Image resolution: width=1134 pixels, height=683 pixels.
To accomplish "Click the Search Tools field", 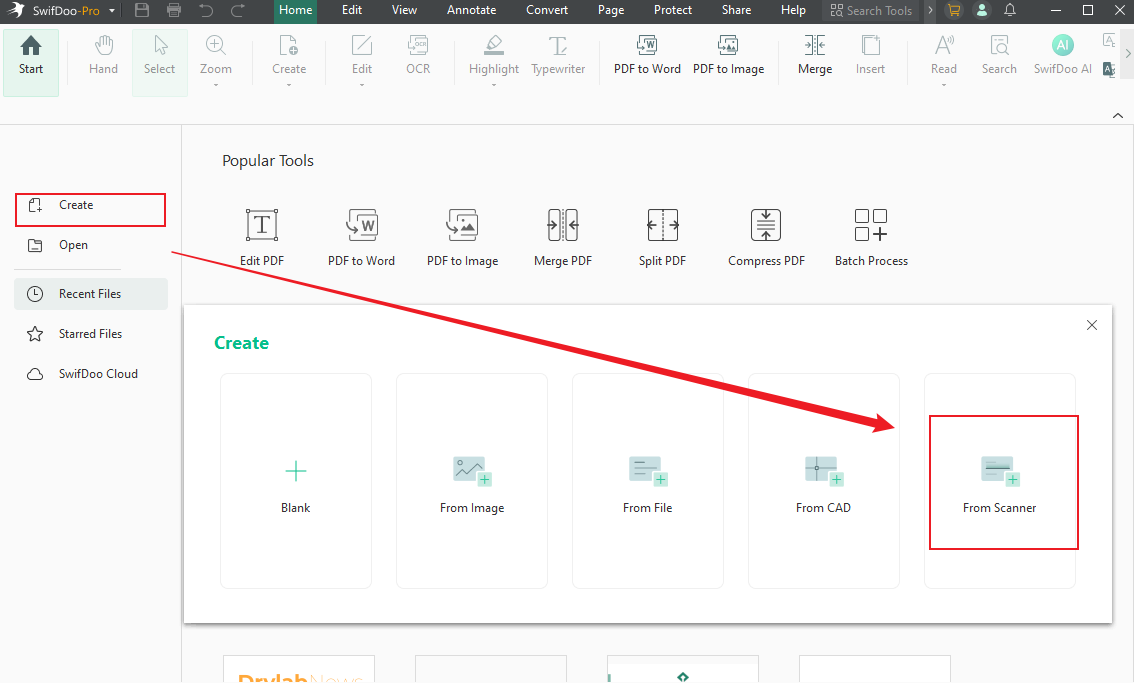I will [x=872, y=10].
